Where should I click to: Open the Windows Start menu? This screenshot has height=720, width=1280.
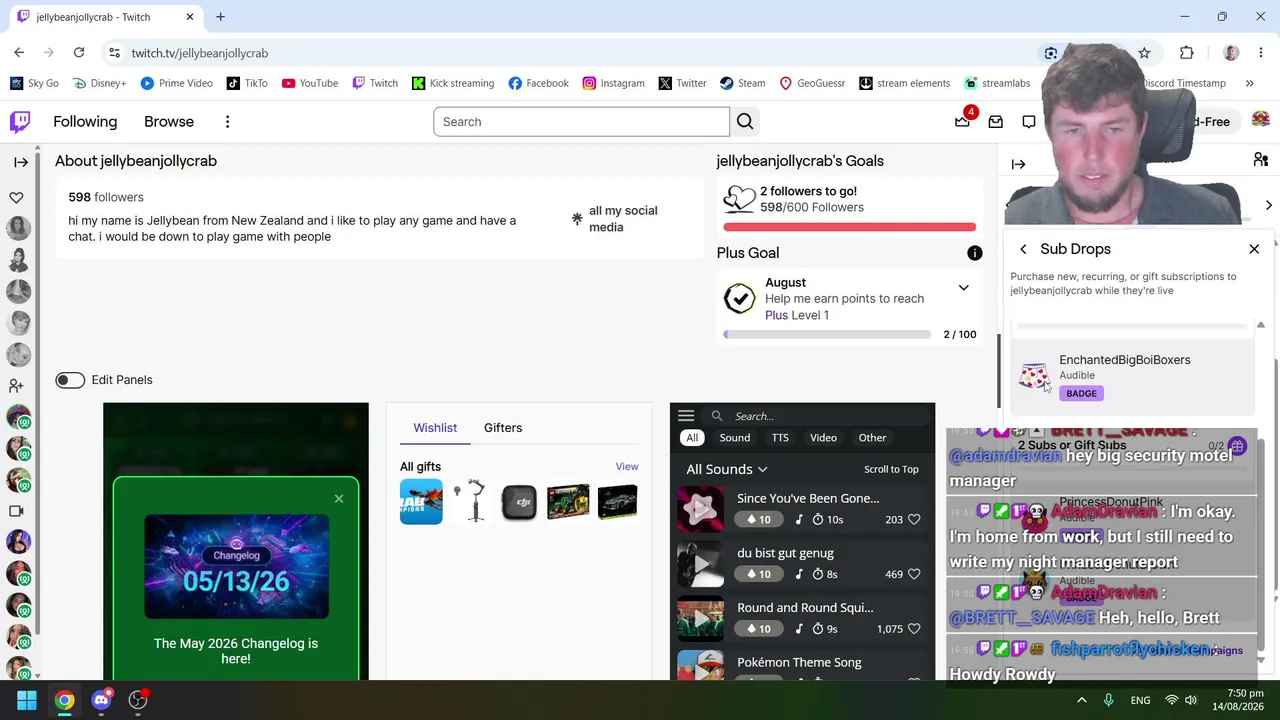coord(27,700)
